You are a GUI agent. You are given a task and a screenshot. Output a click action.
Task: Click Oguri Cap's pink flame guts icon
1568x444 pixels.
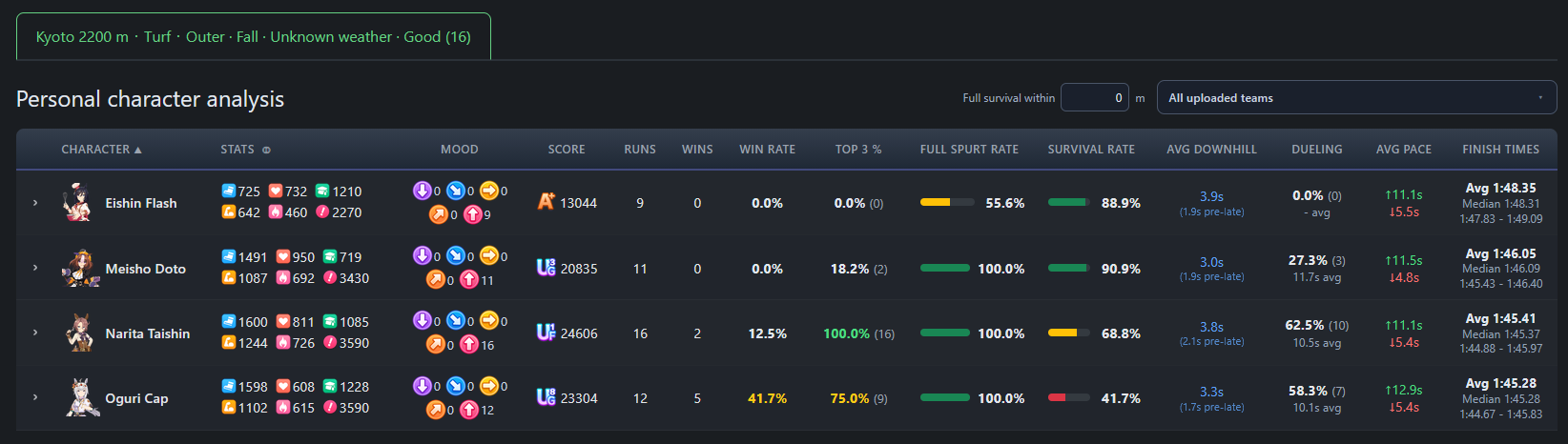click(283, 407)
